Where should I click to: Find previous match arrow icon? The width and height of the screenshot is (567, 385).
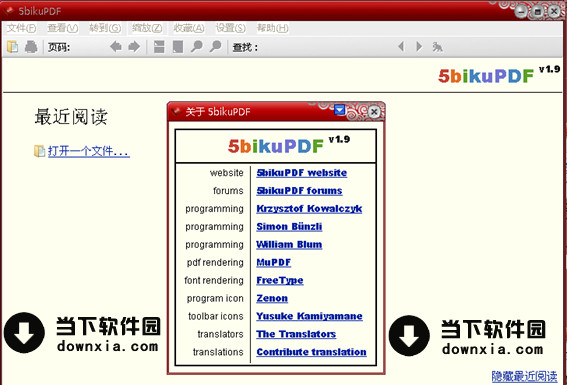(401, 47)
